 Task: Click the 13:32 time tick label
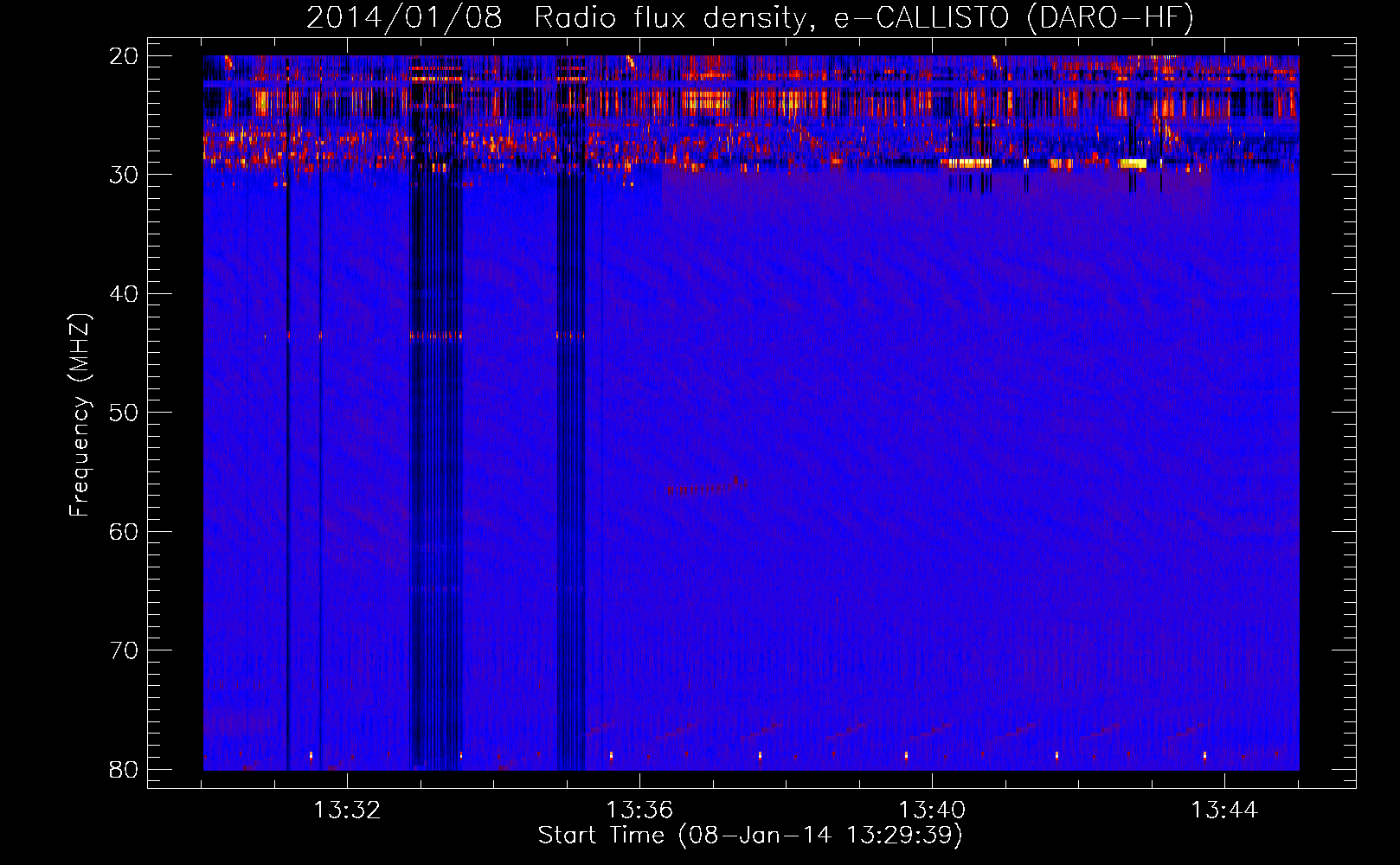[347, 811]
